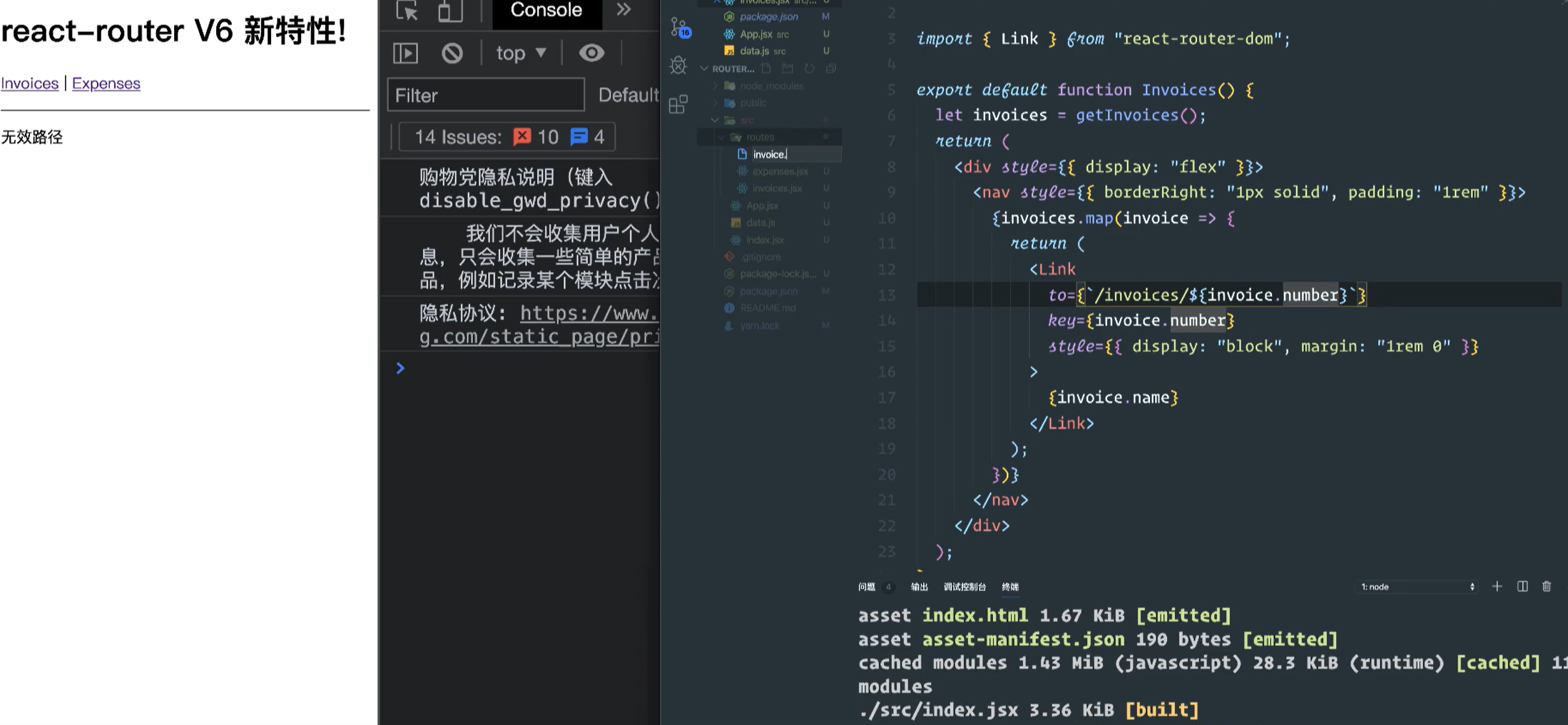Click '{invoice.name}' in the code editor

click(1113, 397)
